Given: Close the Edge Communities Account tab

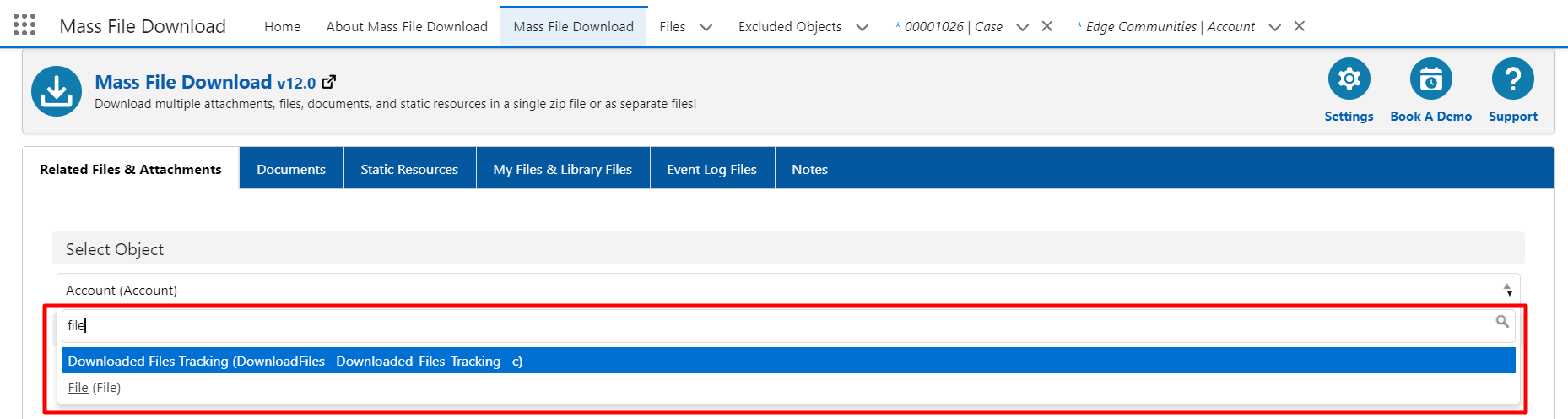Looking at the screenshot, I should 1300,26.
